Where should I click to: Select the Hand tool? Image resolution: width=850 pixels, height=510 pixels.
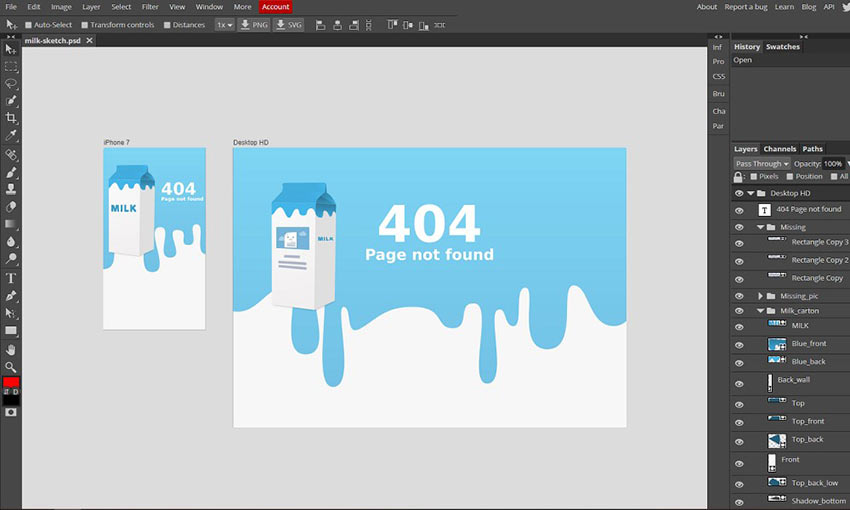point(11,349)
